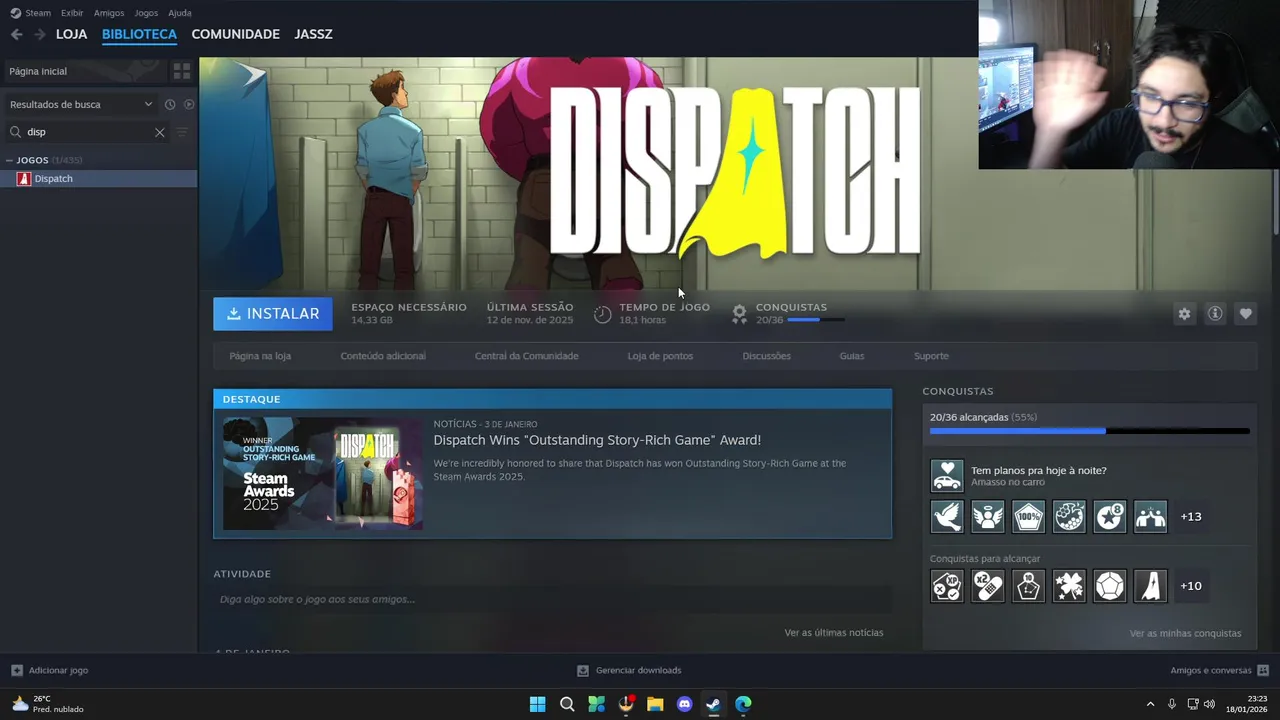The width and height of the screenshot is (1280, 720).
Task: Open Exibir menu
Action: [72, 13]
